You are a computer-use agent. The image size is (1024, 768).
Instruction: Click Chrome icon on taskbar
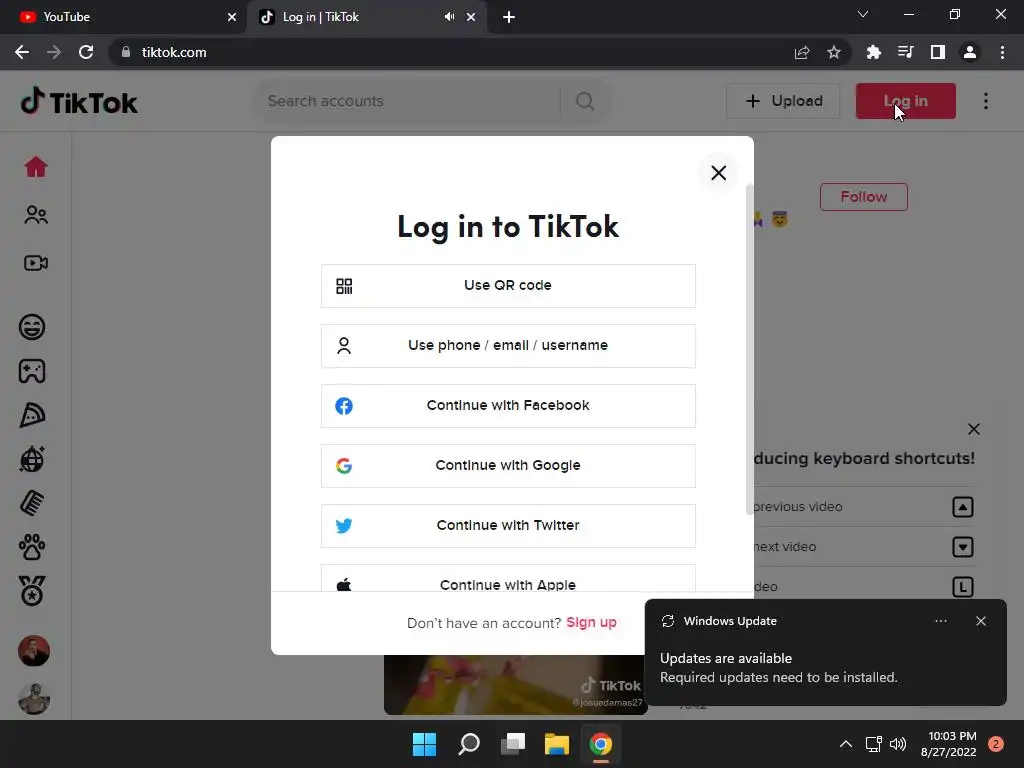pos(601,744)
